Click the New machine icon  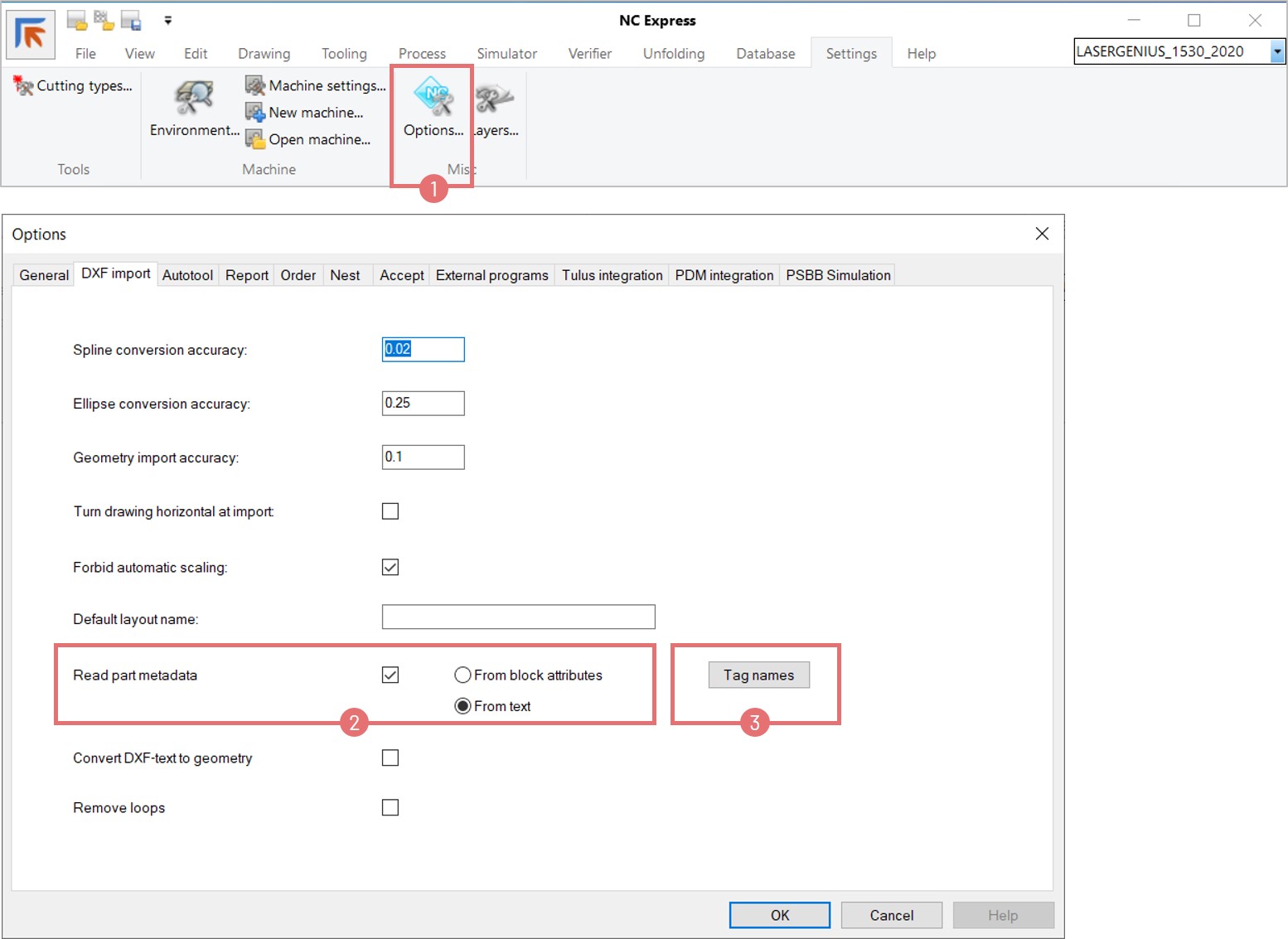coord(254,112)
